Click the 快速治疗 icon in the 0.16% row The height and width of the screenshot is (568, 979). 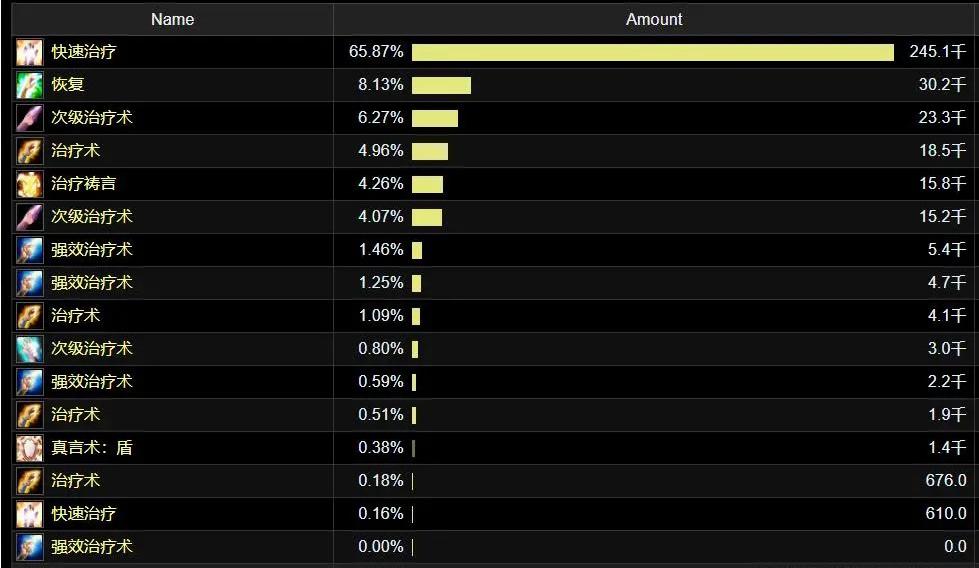pyautogui.click(x=30, y=514)
